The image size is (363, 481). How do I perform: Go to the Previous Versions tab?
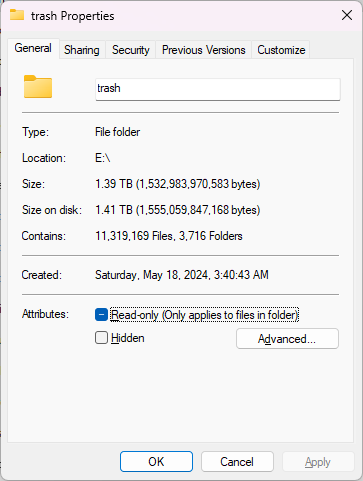point(204,50)
